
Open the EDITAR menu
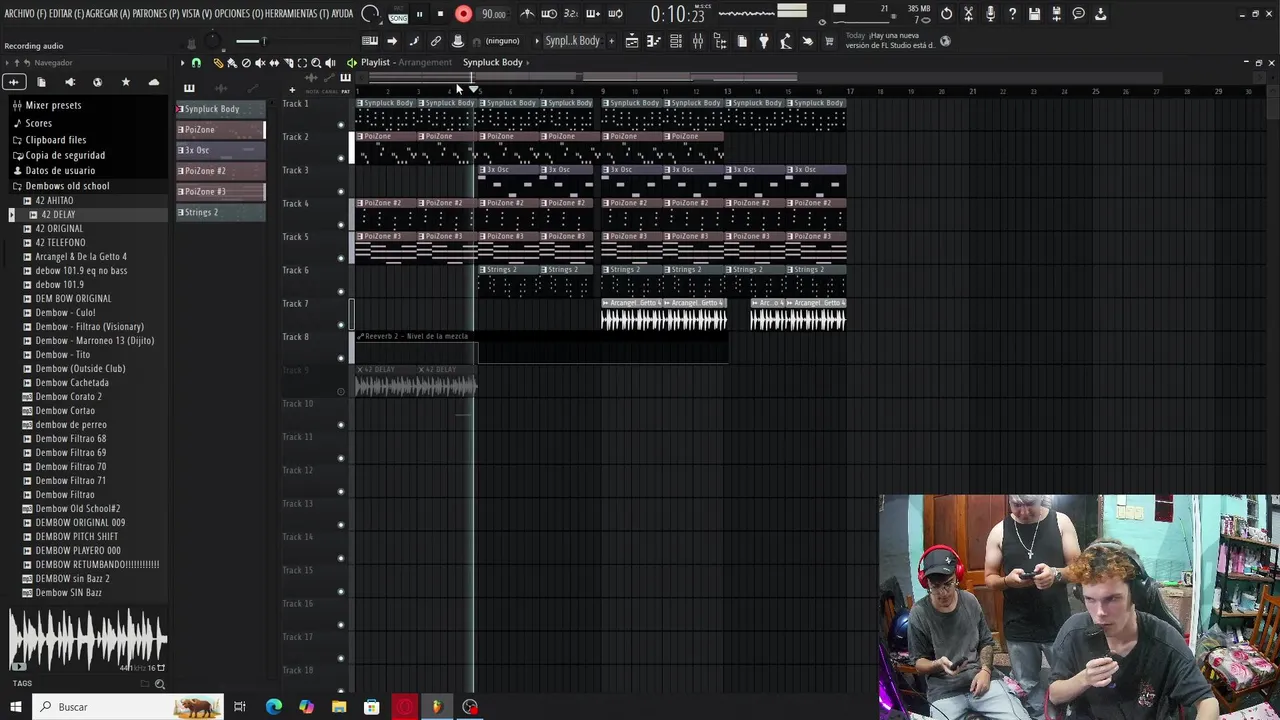66,14
